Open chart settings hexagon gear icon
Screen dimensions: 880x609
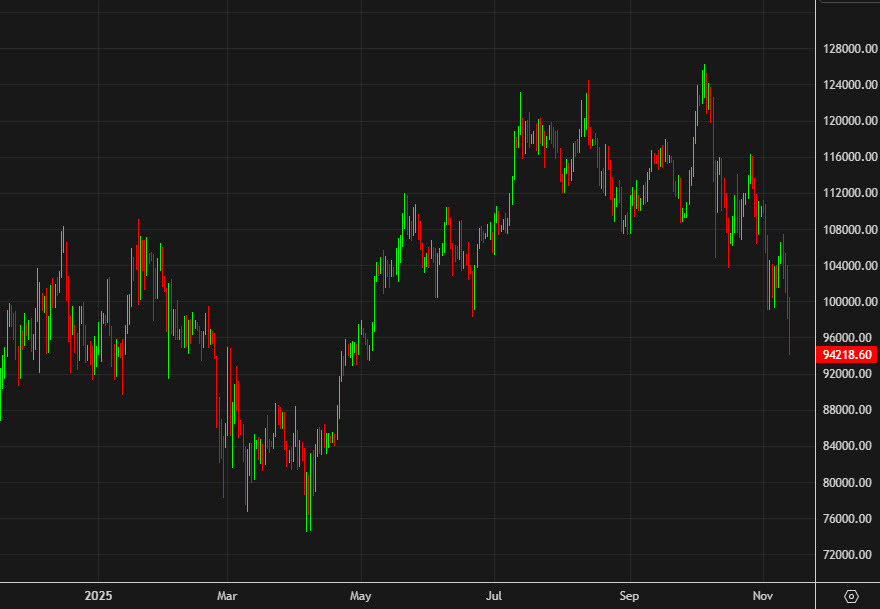[x=851, y=596]
